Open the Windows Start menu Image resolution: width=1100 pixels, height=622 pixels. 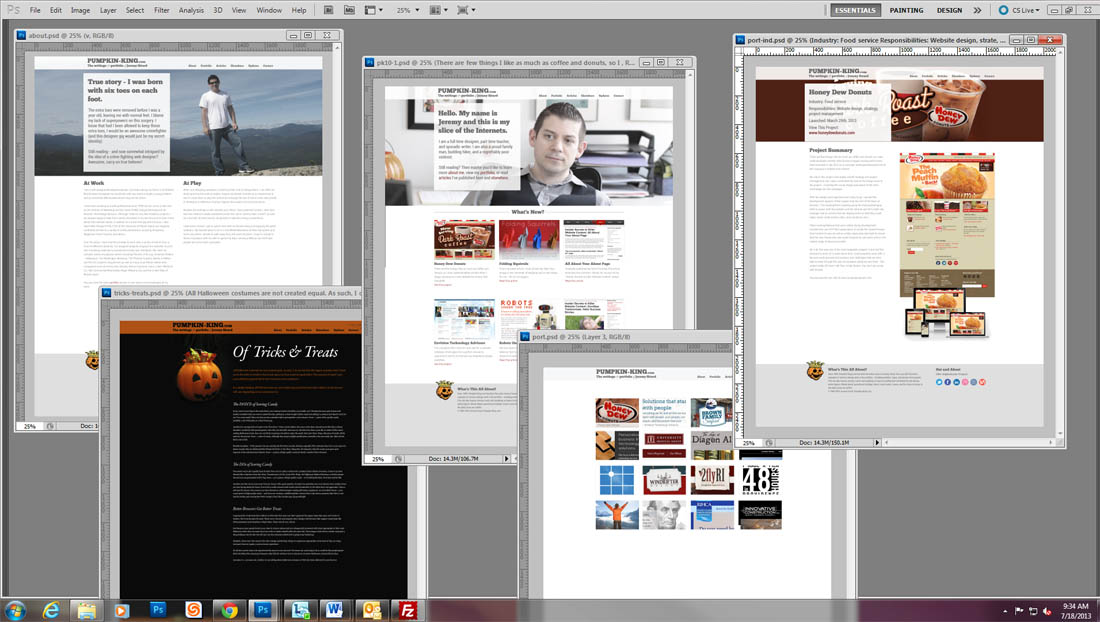pos(15,610)
